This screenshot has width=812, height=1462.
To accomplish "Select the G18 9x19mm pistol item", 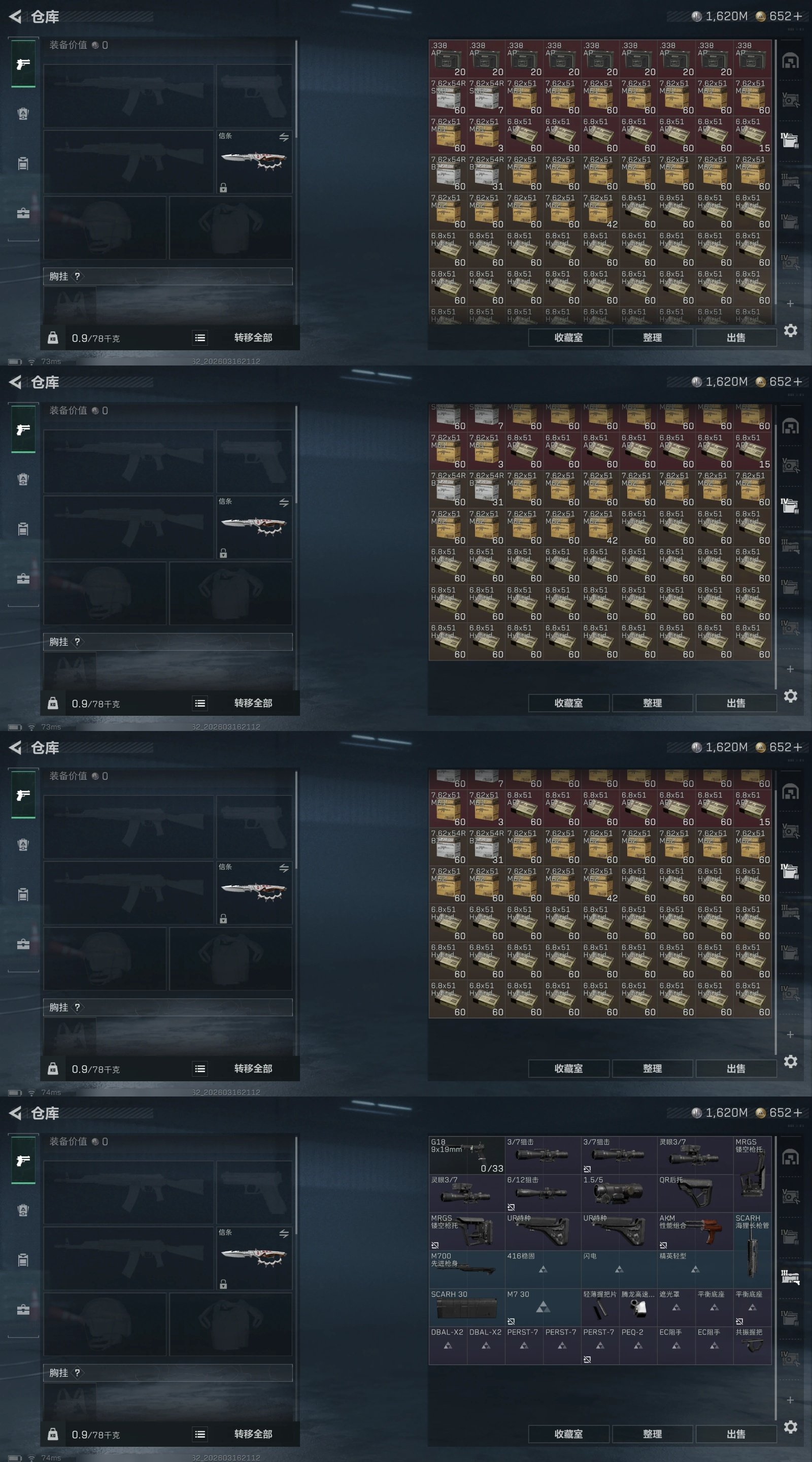I will click(x=466, y=1155).
